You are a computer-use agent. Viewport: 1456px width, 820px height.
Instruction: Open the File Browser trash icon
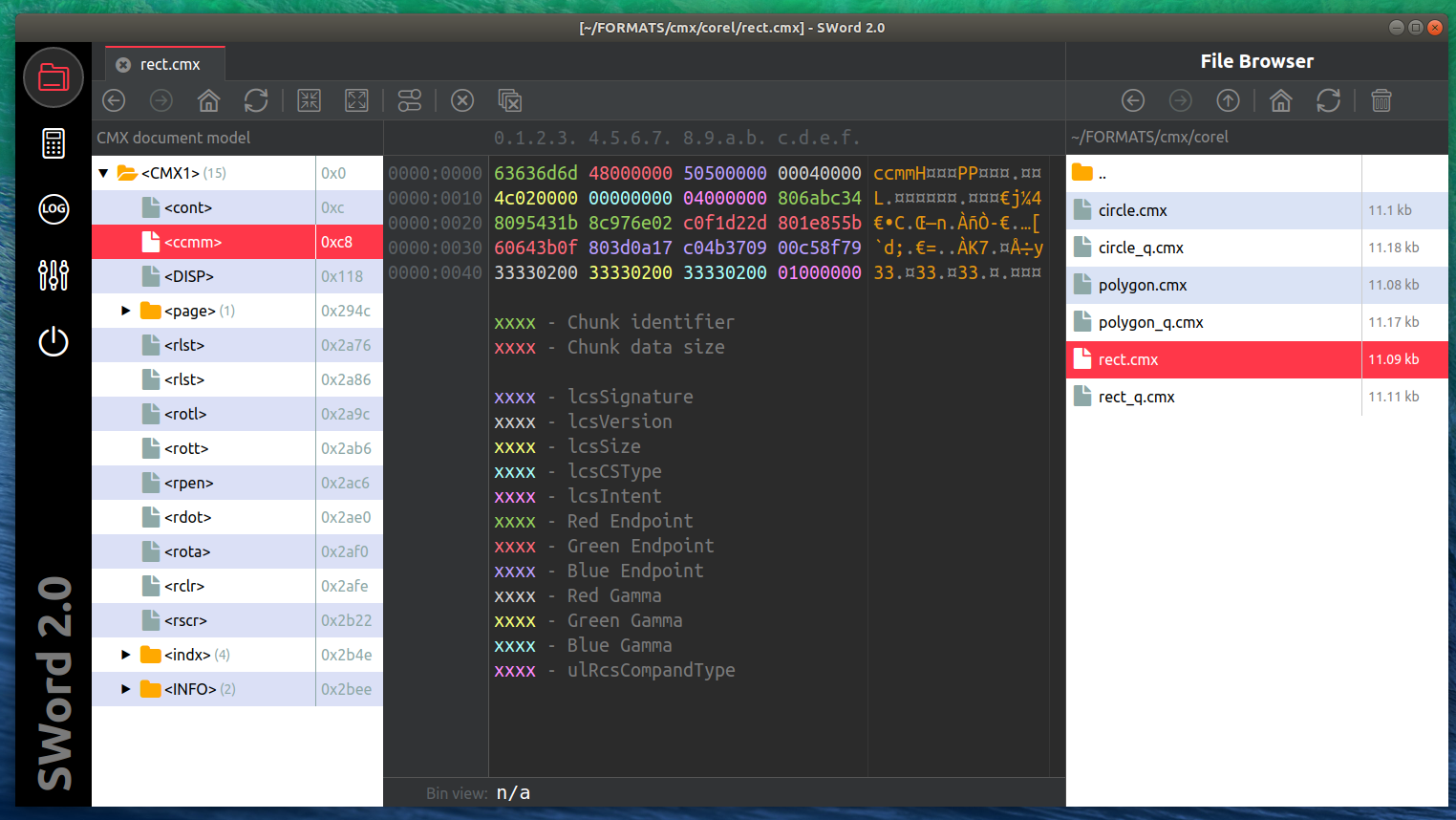[1381, 100]
